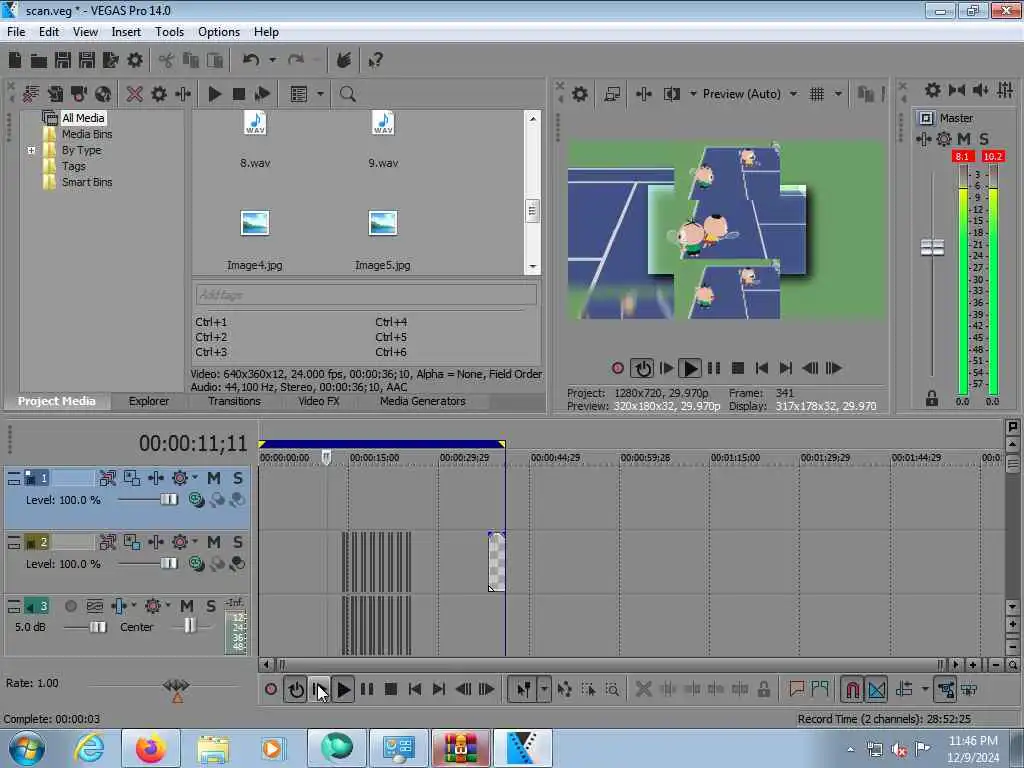
Task: Stop media preview in Project Media toolbar
Action: [x=239, y=94]
